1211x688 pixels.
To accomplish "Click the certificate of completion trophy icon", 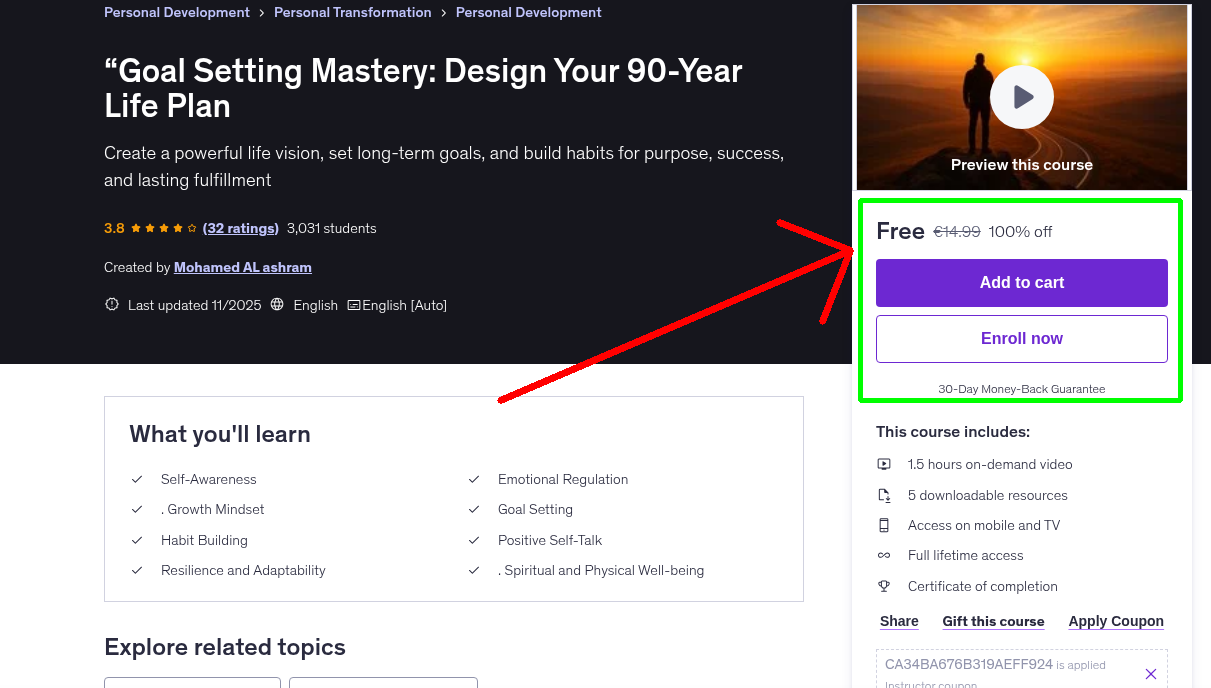I will [x=884, y=586].
